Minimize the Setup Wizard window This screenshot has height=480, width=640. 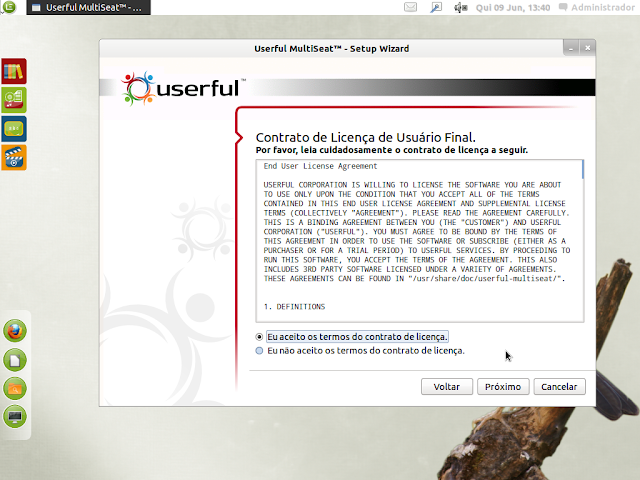[571, 48]
